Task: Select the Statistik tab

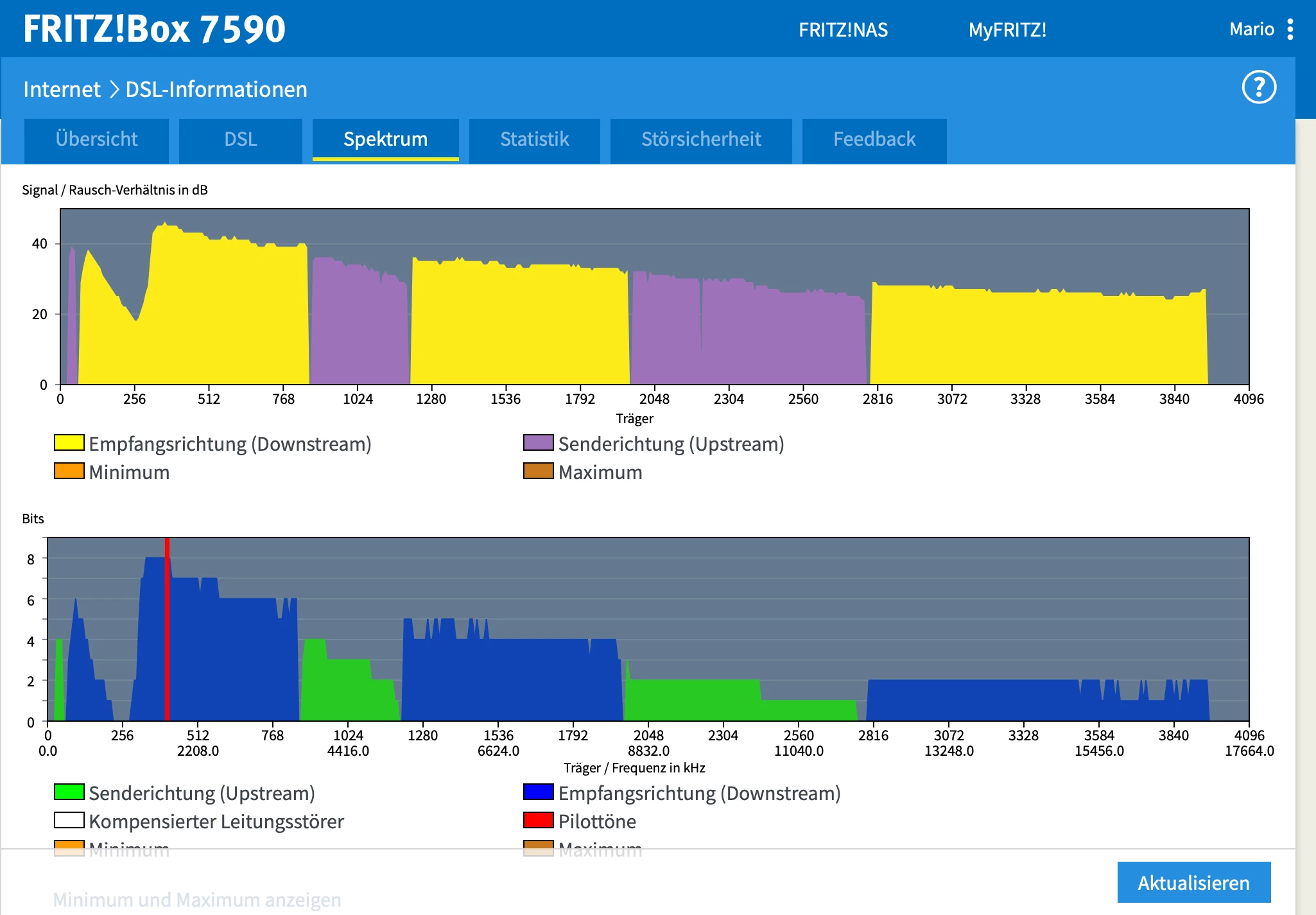Action: click(x=534, y=139)
